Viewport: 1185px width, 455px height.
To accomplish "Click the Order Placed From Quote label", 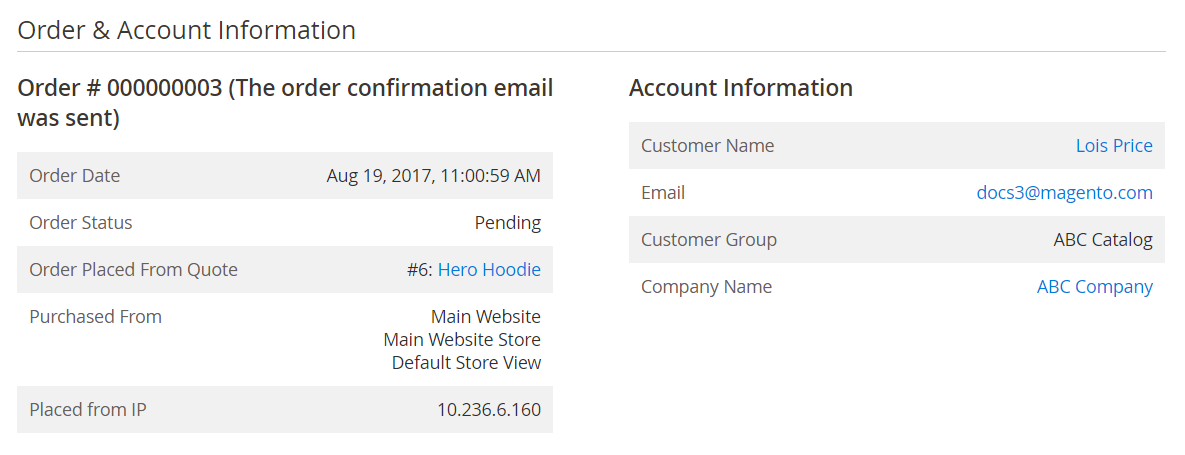I will pyautogui.click(x=134, y=270).
